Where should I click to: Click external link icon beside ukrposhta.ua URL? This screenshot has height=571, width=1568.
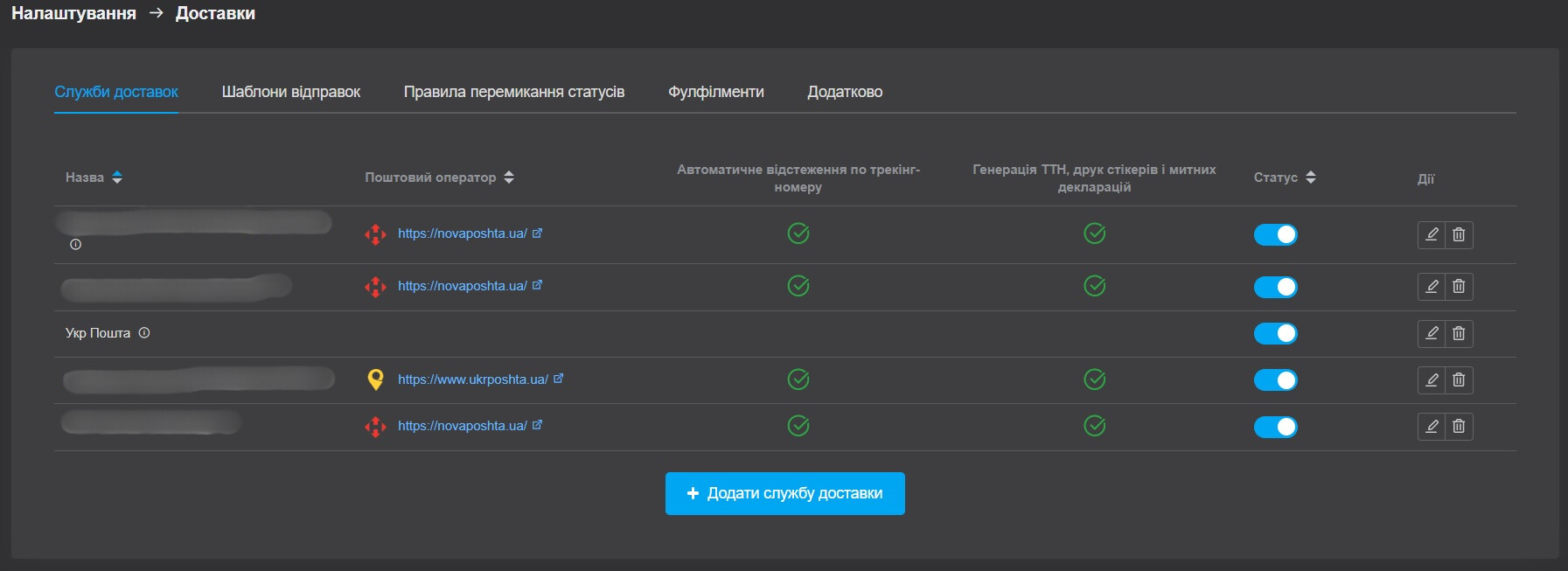pyautogui.click(x=558, y=379)
